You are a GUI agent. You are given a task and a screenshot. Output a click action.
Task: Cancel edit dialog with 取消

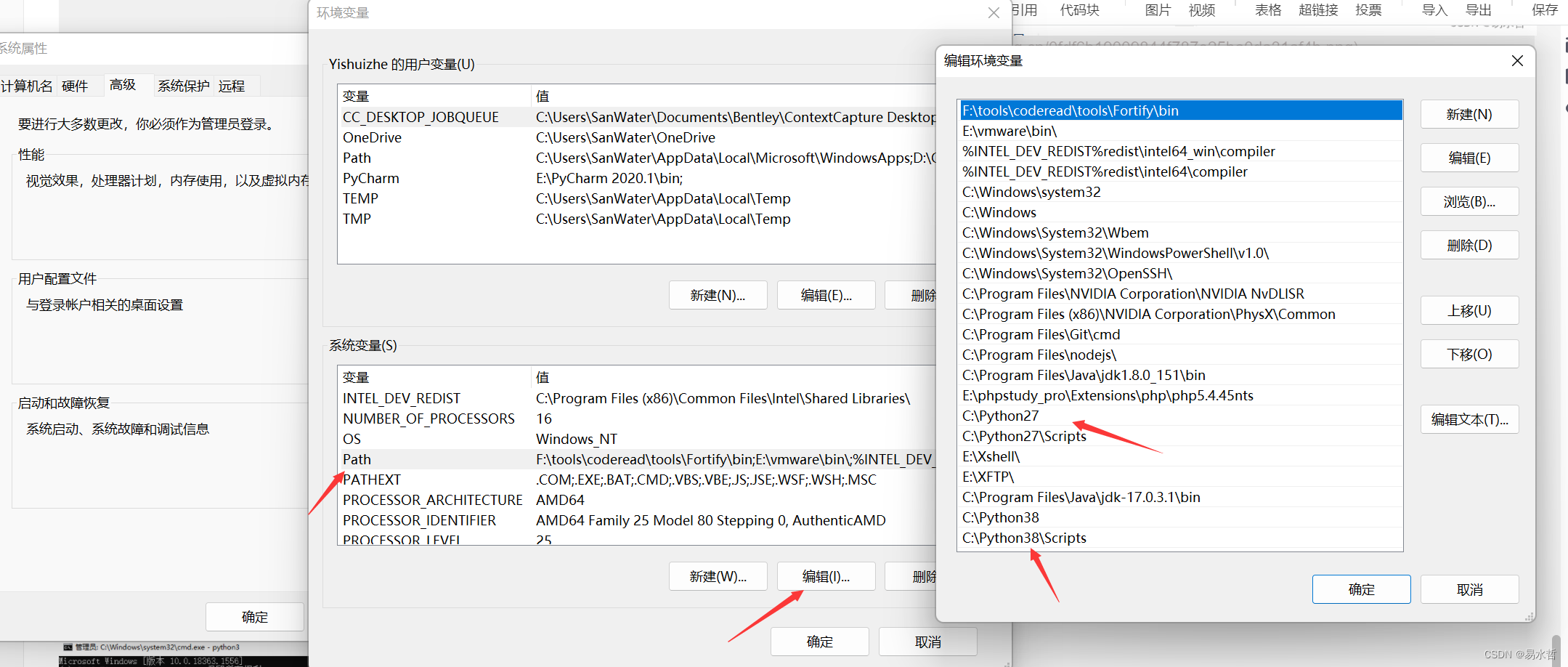click(x=1469, y=589)
